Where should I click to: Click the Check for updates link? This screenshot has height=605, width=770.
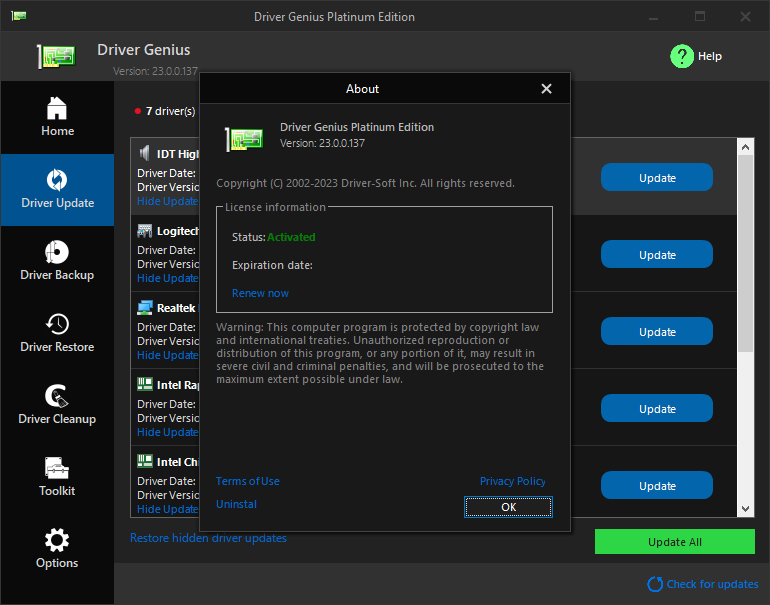click(x=712, y=584)
